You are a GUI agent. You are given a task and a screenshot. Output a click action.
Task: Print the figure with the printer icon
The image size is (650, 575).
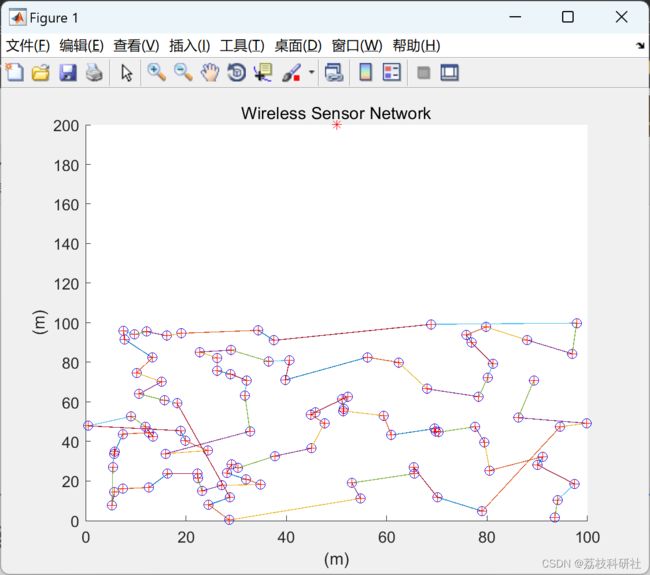(x=94, y=73)
